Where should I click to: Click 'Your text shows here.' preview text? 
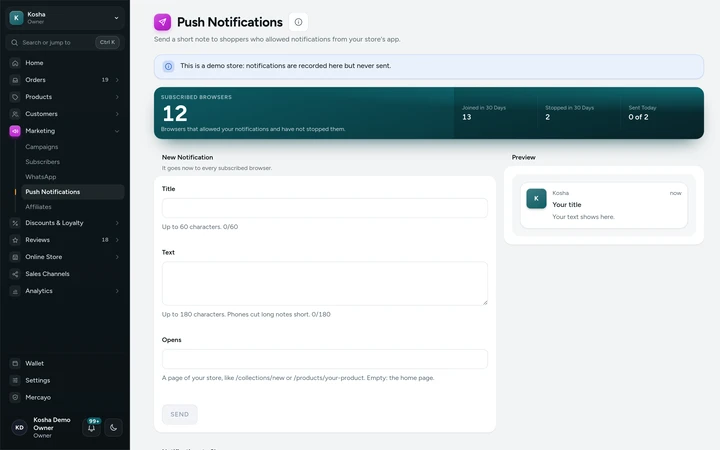[x=583, y=217]
